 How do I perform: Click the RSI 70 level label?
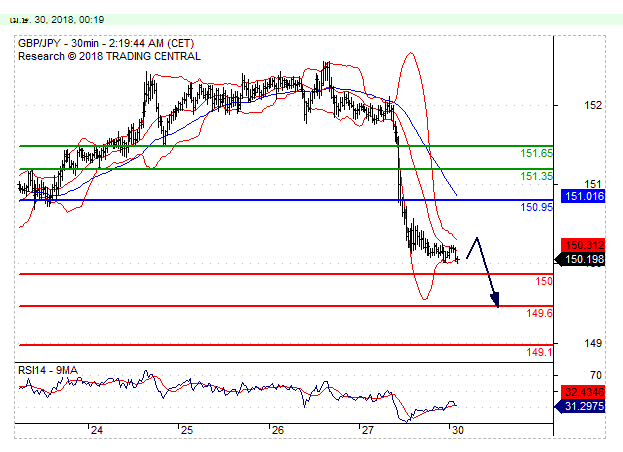click(596, 375)
